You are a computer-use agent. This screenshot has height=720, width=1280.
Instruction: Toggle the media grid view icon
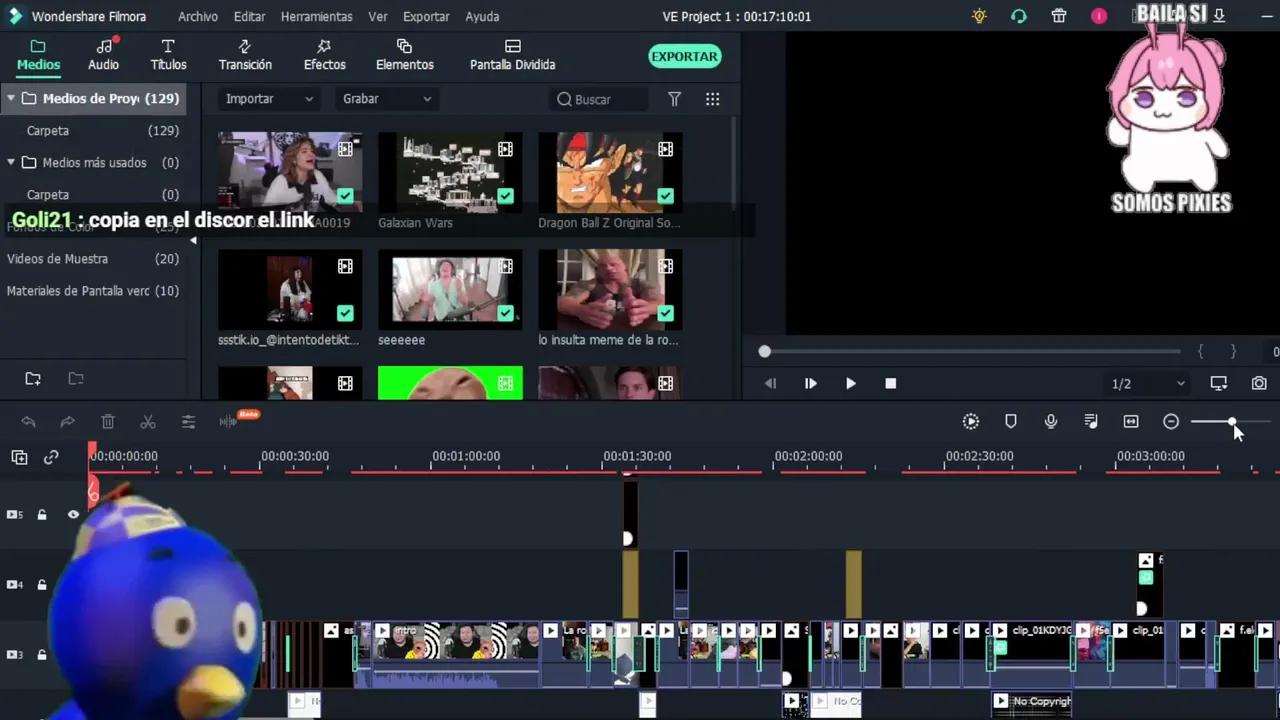(712, 99)
